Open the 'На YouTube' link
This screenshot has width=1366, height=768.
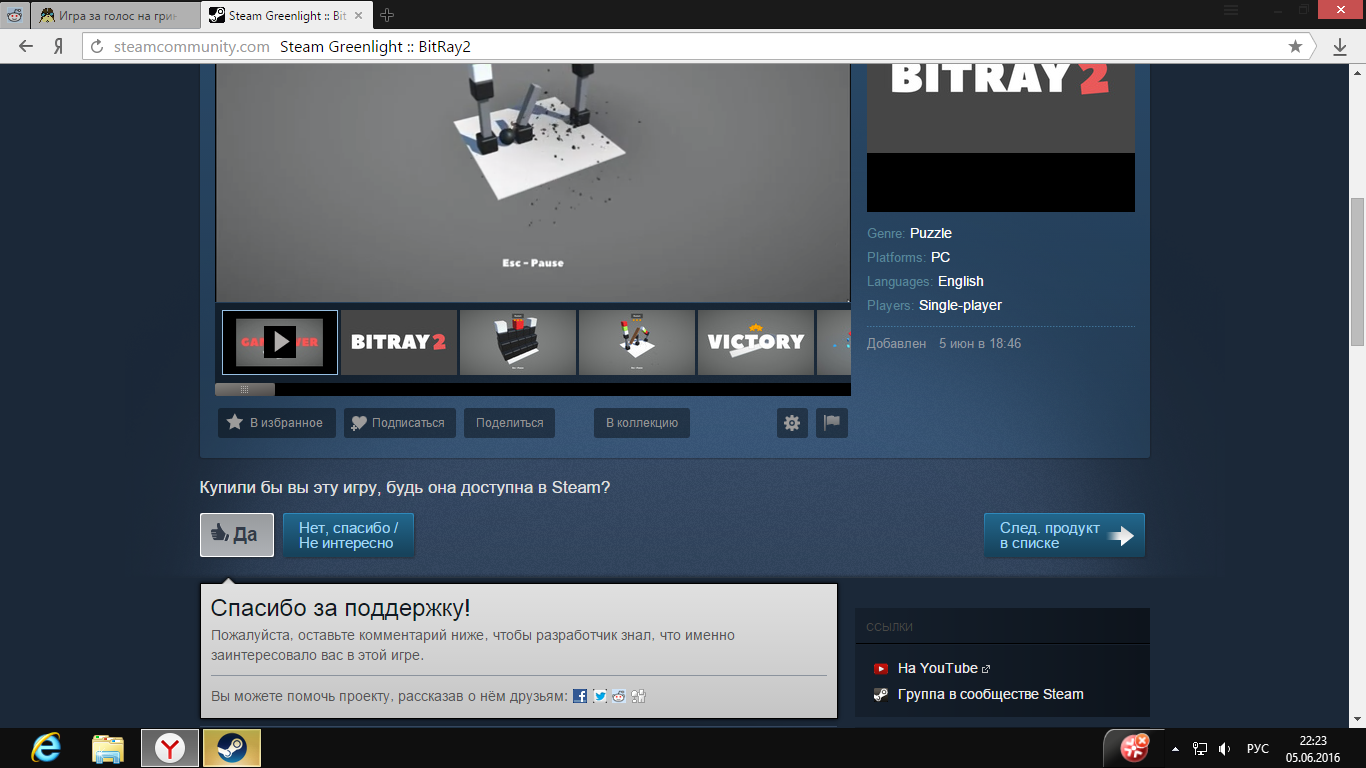pyautogui.click(x=937, y=668)
